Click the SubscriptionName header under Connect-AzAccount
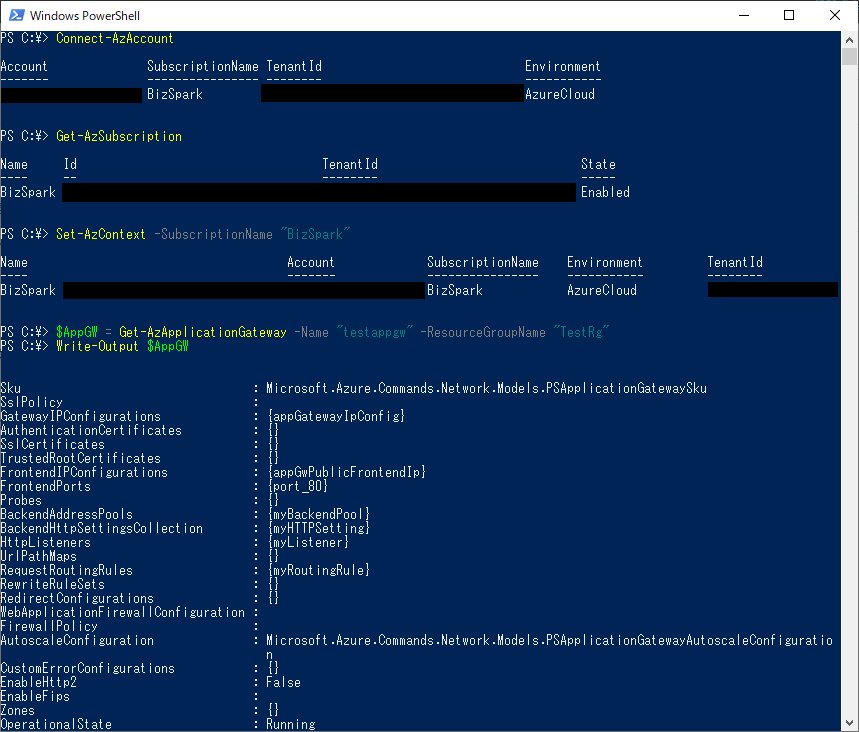This screenshot has width=859, height=732. point(203,66)
